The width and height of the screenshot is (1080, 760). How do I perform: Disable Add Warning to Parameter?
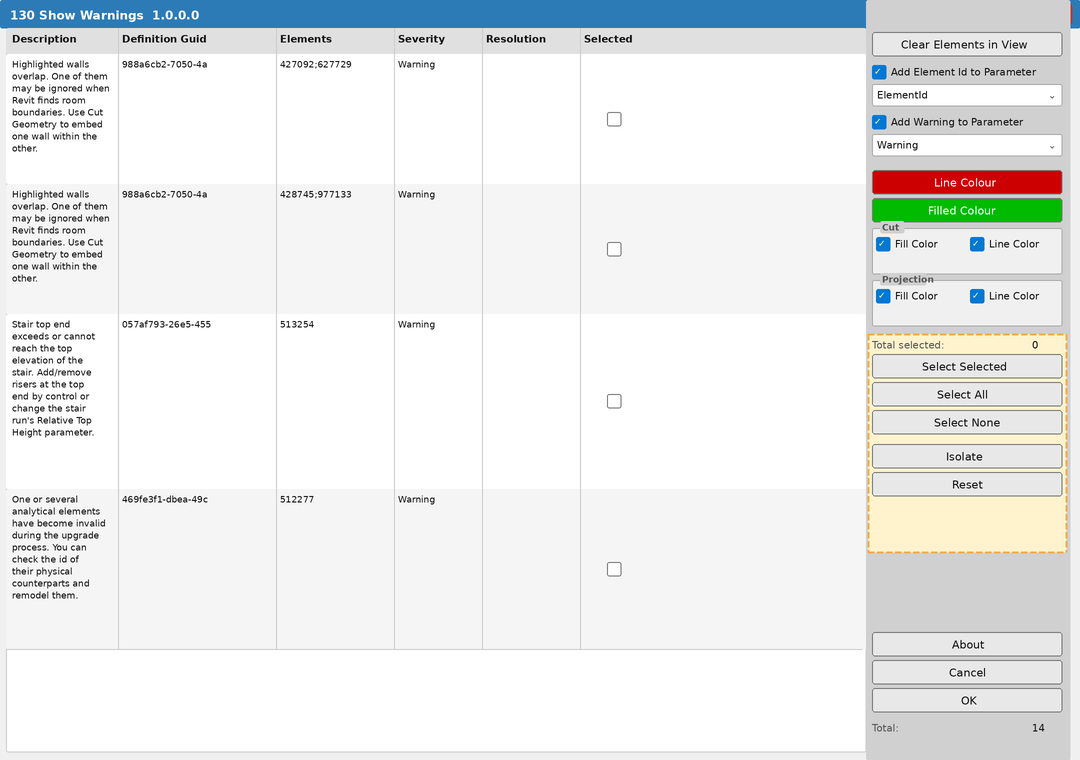click(878, 121)
